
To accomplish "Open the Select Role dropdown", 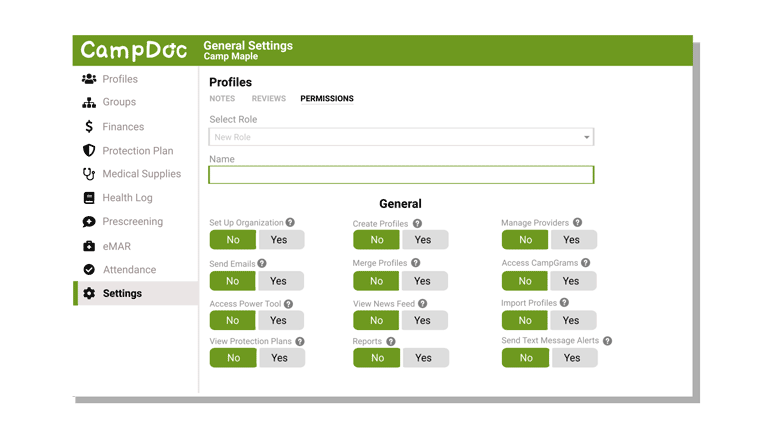I will pos(401,137).
